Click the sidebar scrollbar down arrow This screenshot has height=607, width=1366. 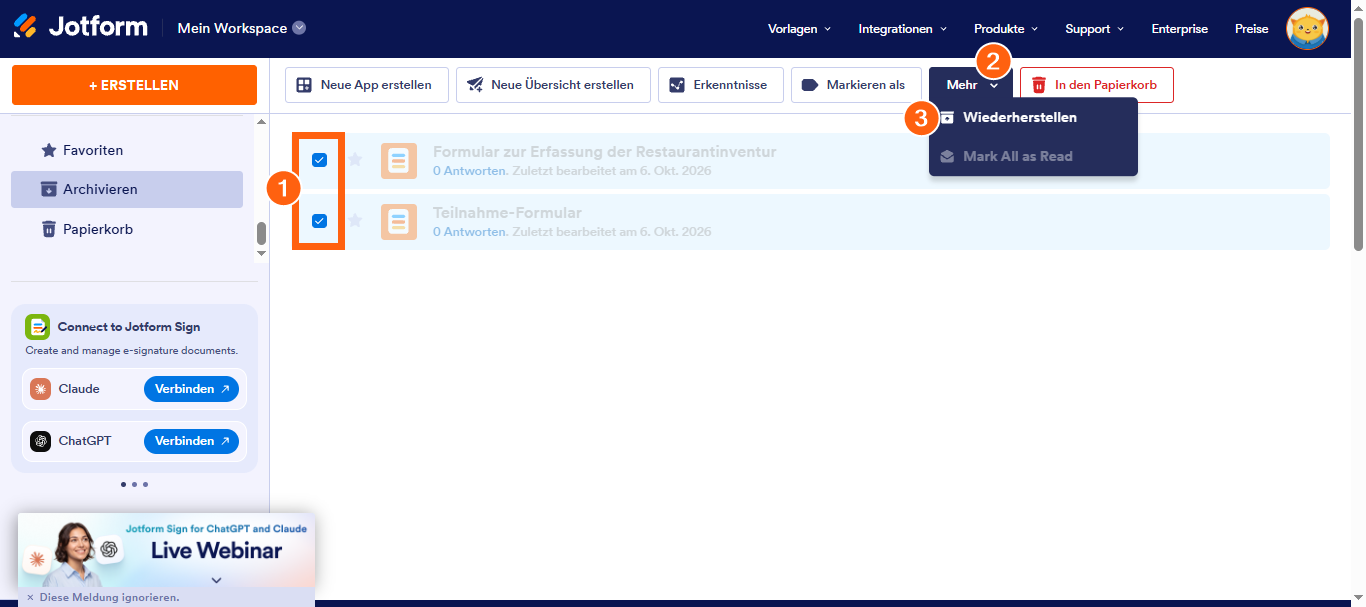coord(262,253)
